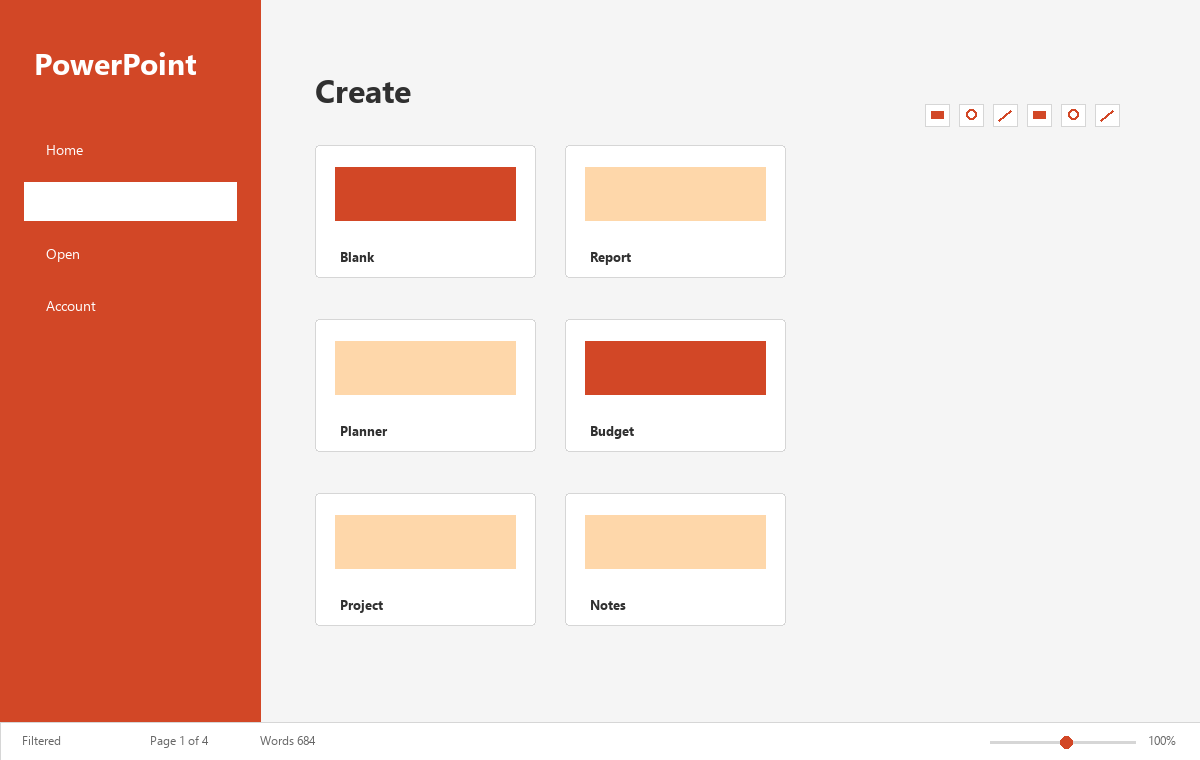Click the 100% zoom level value
The width and height of the screenshot is (1200, 760).
pyautogui.click(x=1162, y=741)
